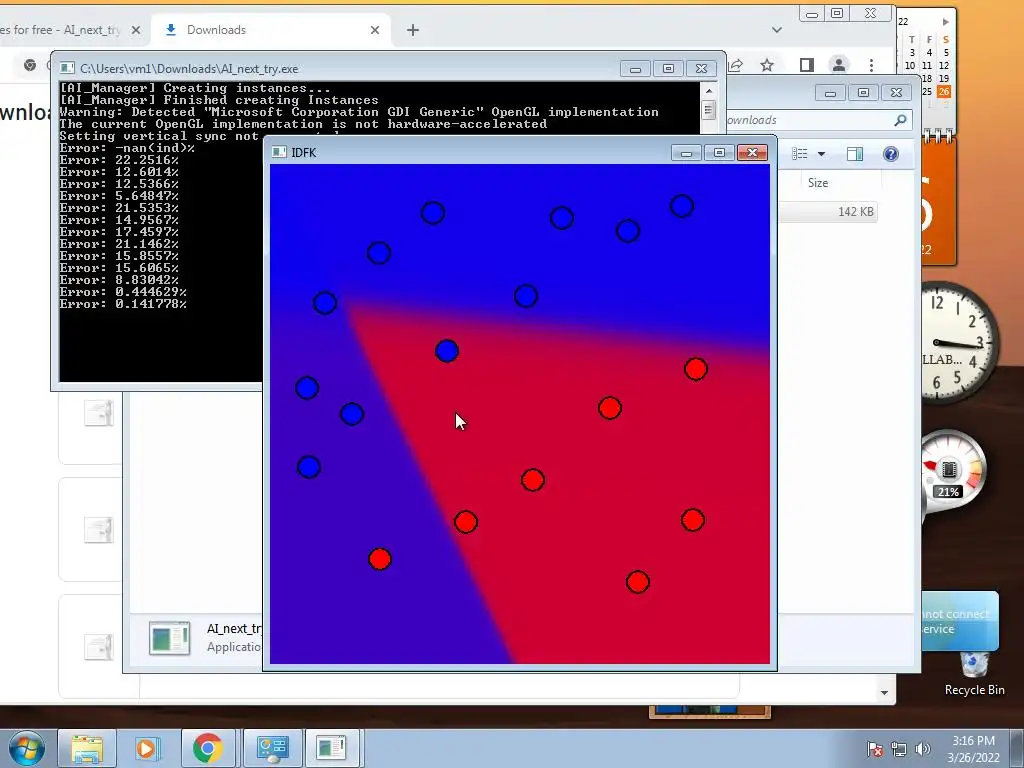The height and width of the screenshot is (768, 1024).
Task: Grab the console vertical scrollbar thumb
Action: [x=709, y=108]
